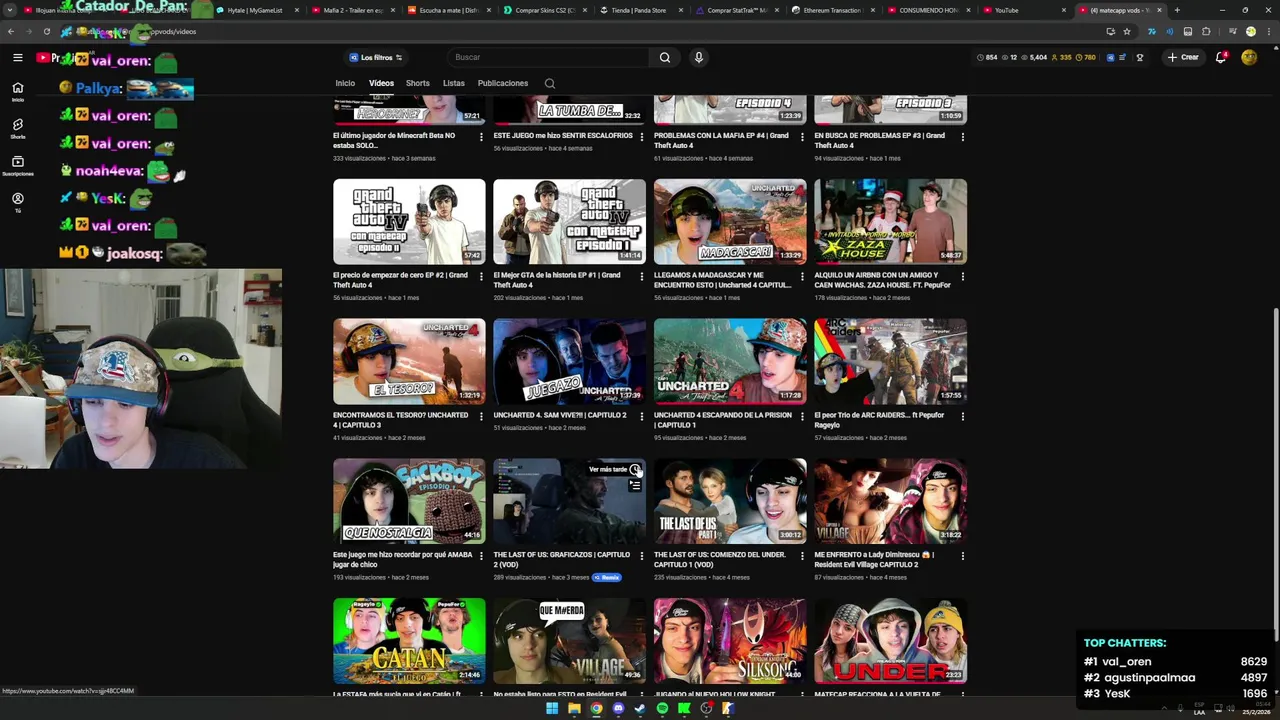This screenshot has height=720, width=1280.
Task: Open the YouTube hamburger guide menu
Action: (x=17, y=58)
